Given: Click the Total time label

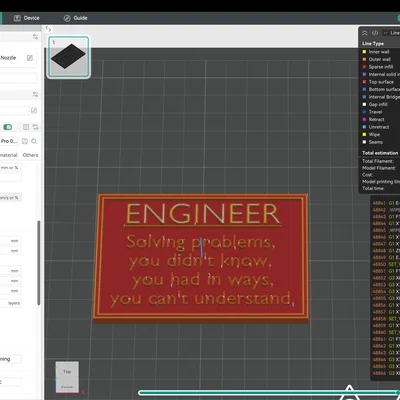Looking at the screenshot, I should [373, 188].
